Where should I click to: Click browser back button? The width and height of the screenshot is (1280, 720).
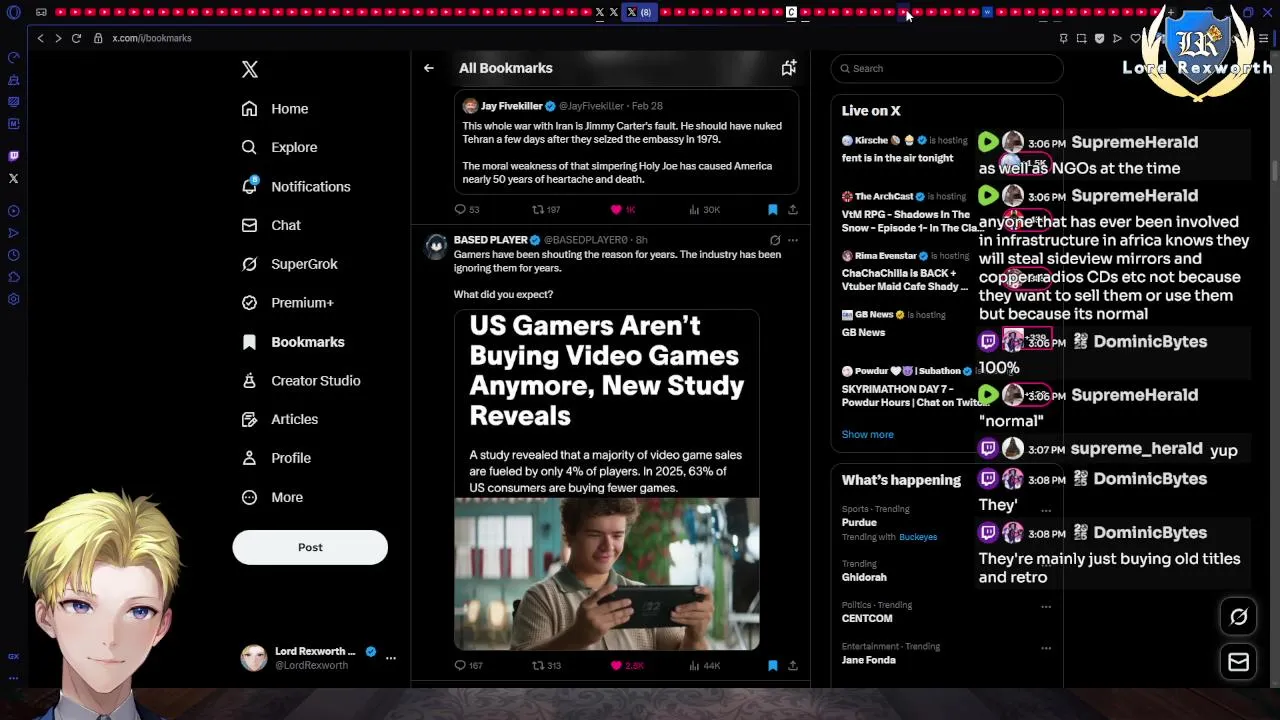(40, 38)
